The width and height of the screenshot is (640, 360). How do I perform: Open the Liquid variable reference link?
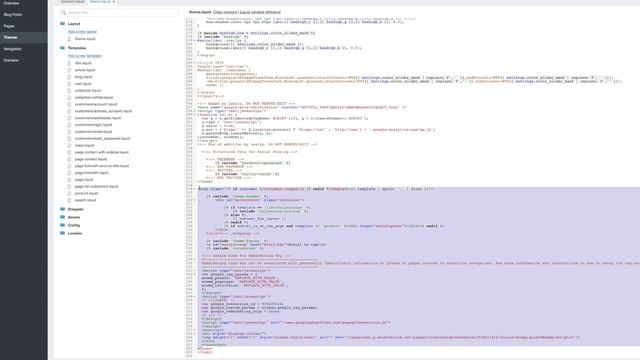coord(260,12)
